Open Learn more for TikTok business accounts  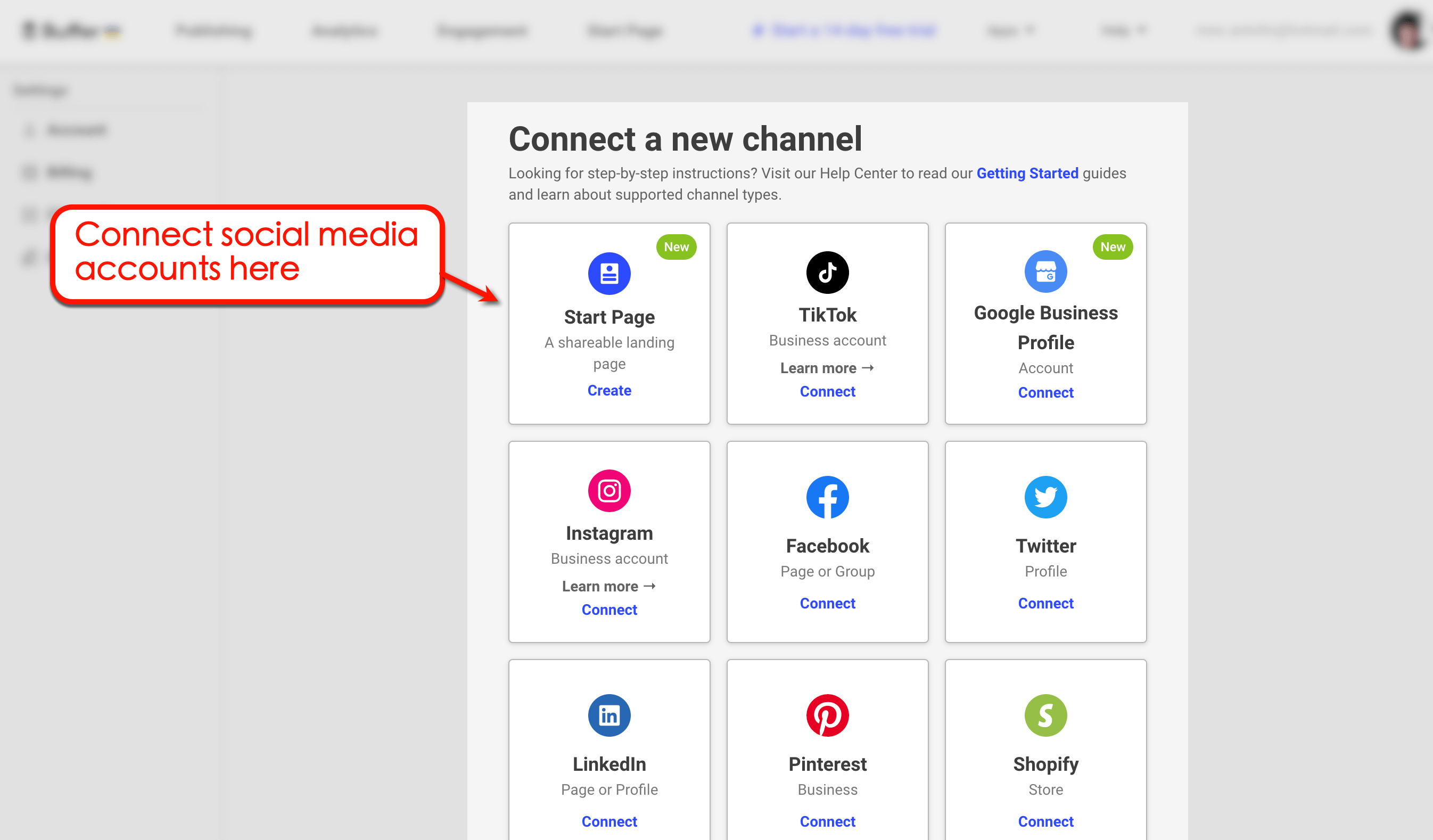tap(827, 368)
